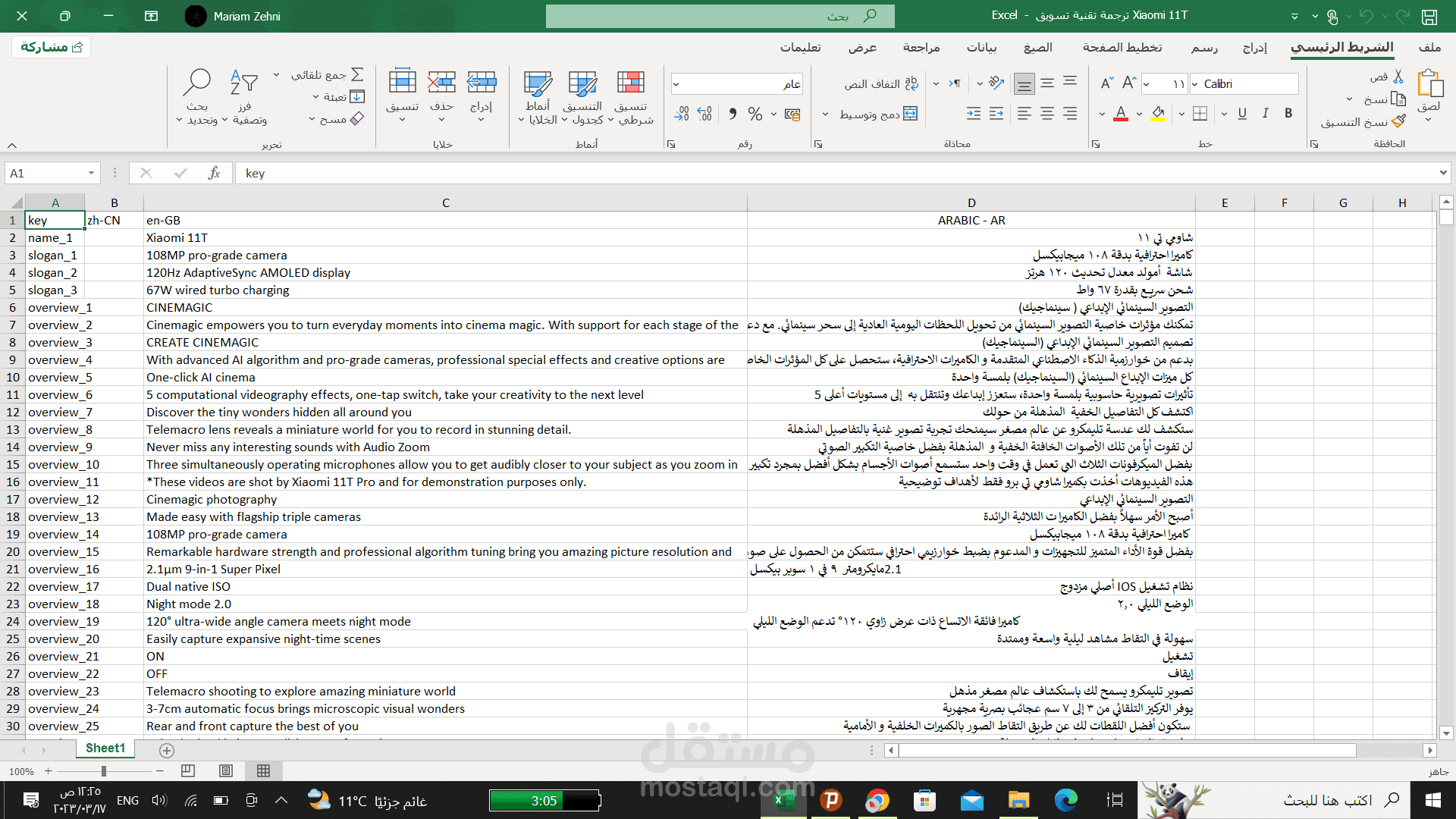This screenshot has width=1456, height=819.
Task: Open File Explorer from the taskbar
Action: 1018,800
